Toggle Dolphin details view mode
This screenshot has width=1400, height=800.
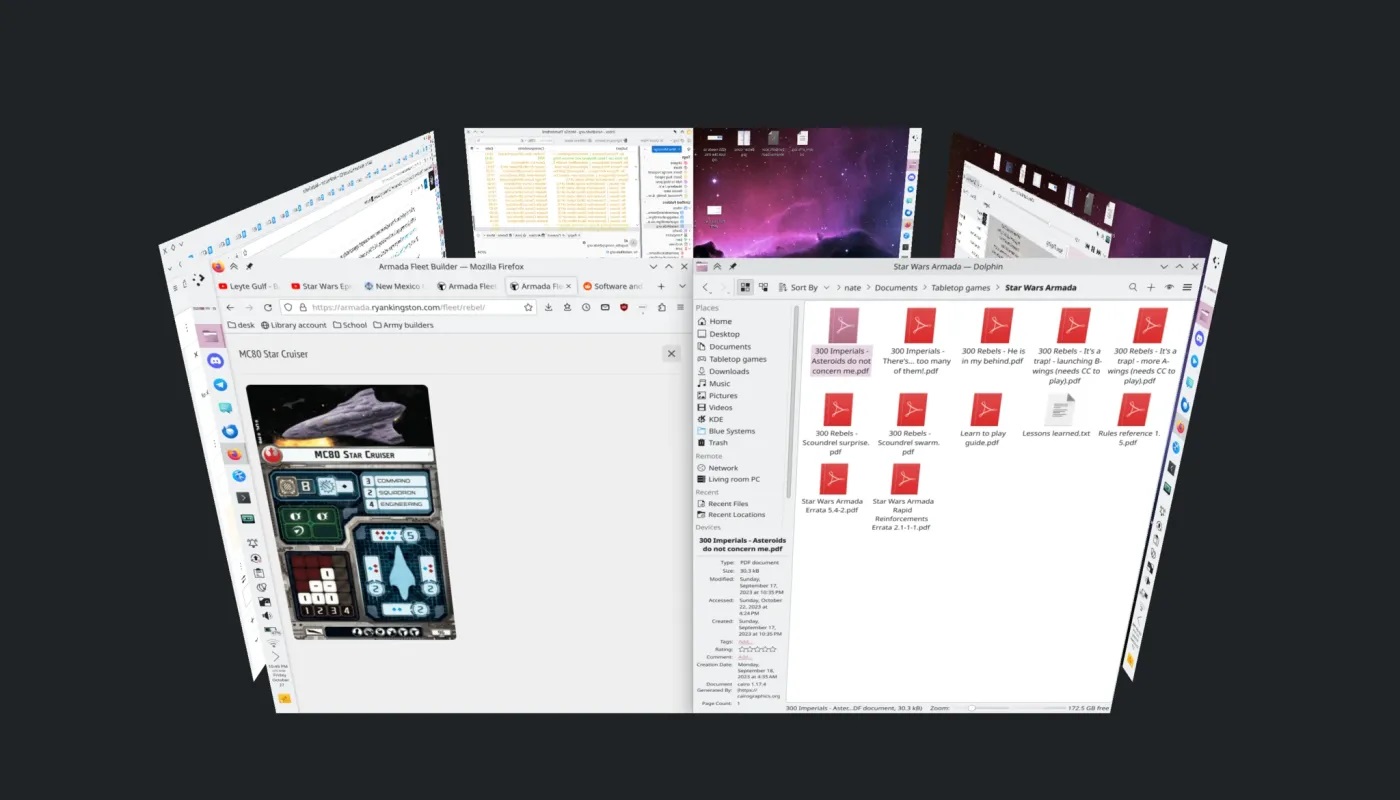click(x=763, y=287)
